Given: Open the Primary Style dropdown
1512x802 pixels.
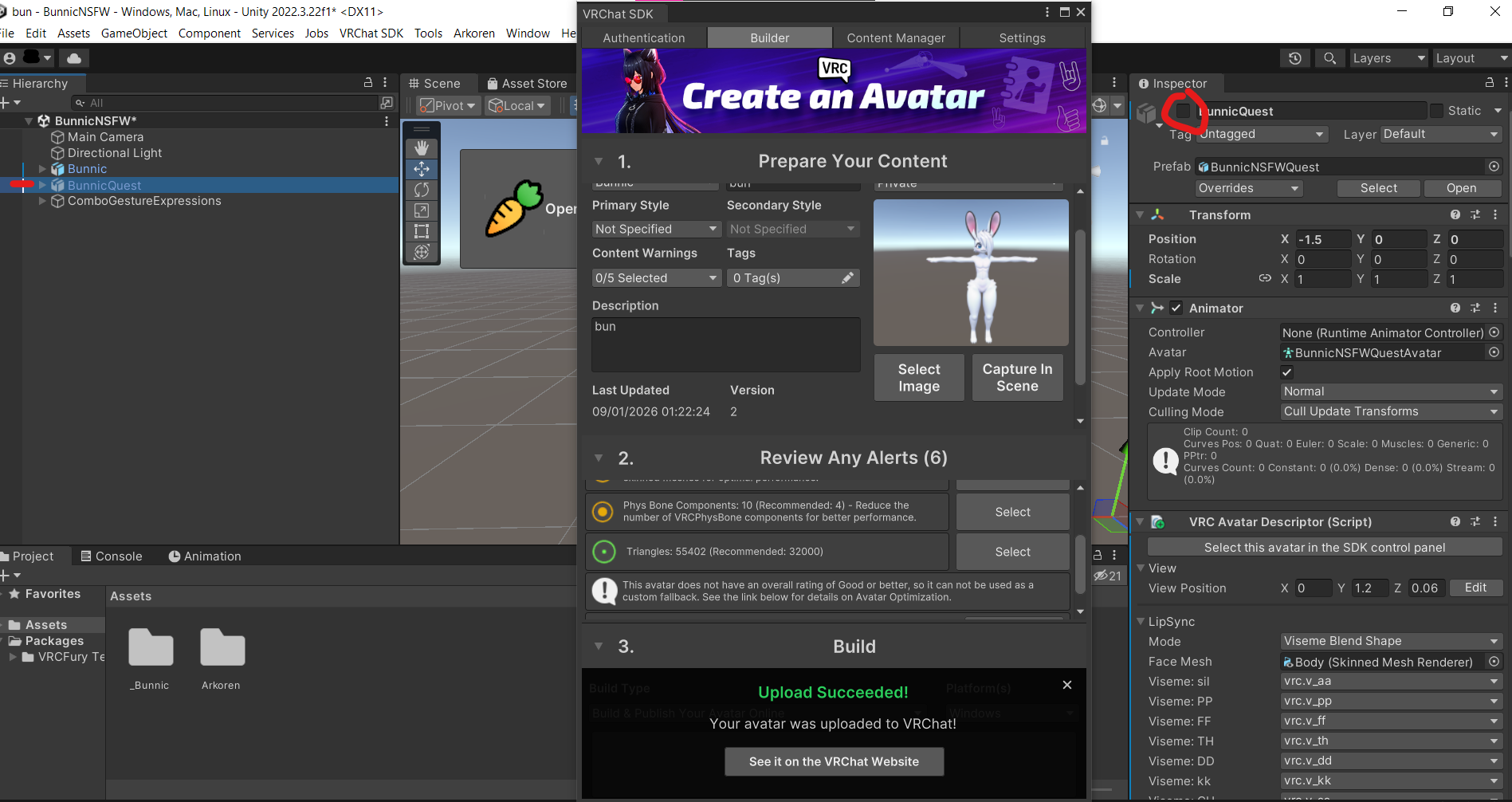Looking at the screenshot, I should point(657,229).
